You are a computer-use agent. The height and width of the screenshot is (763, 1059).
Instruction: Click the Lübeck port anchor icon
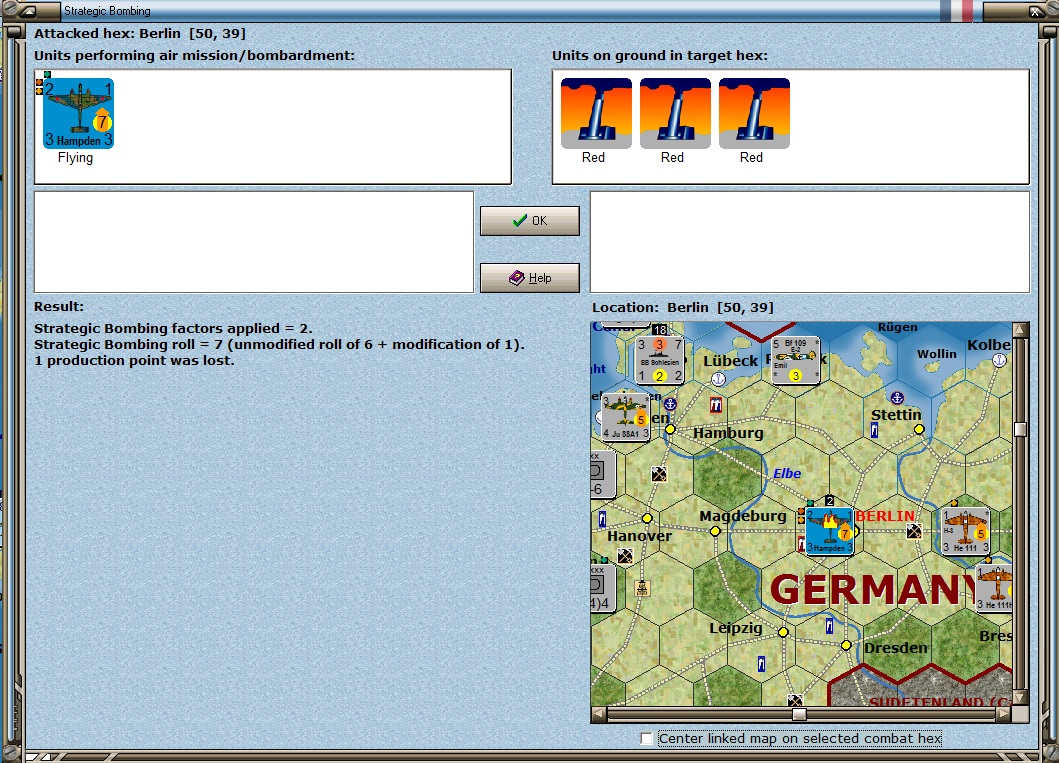click(x=719, y=379)
